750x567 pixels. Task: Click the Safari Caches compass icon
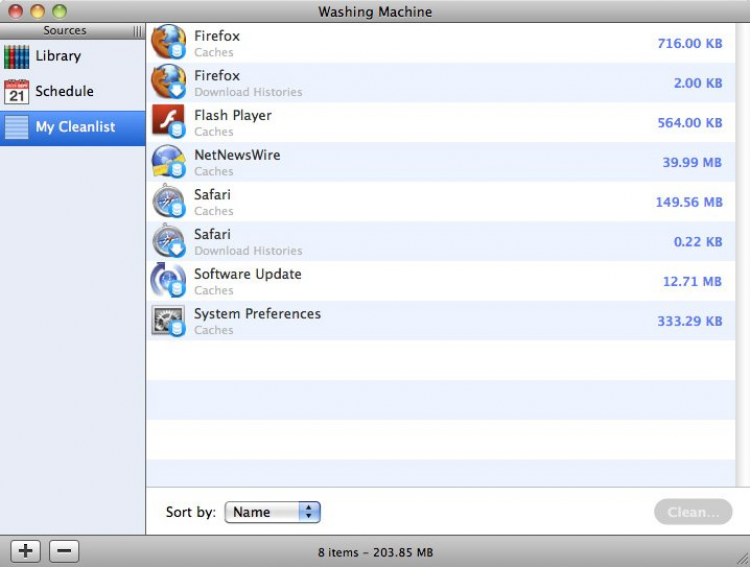[x=168, y=201]
